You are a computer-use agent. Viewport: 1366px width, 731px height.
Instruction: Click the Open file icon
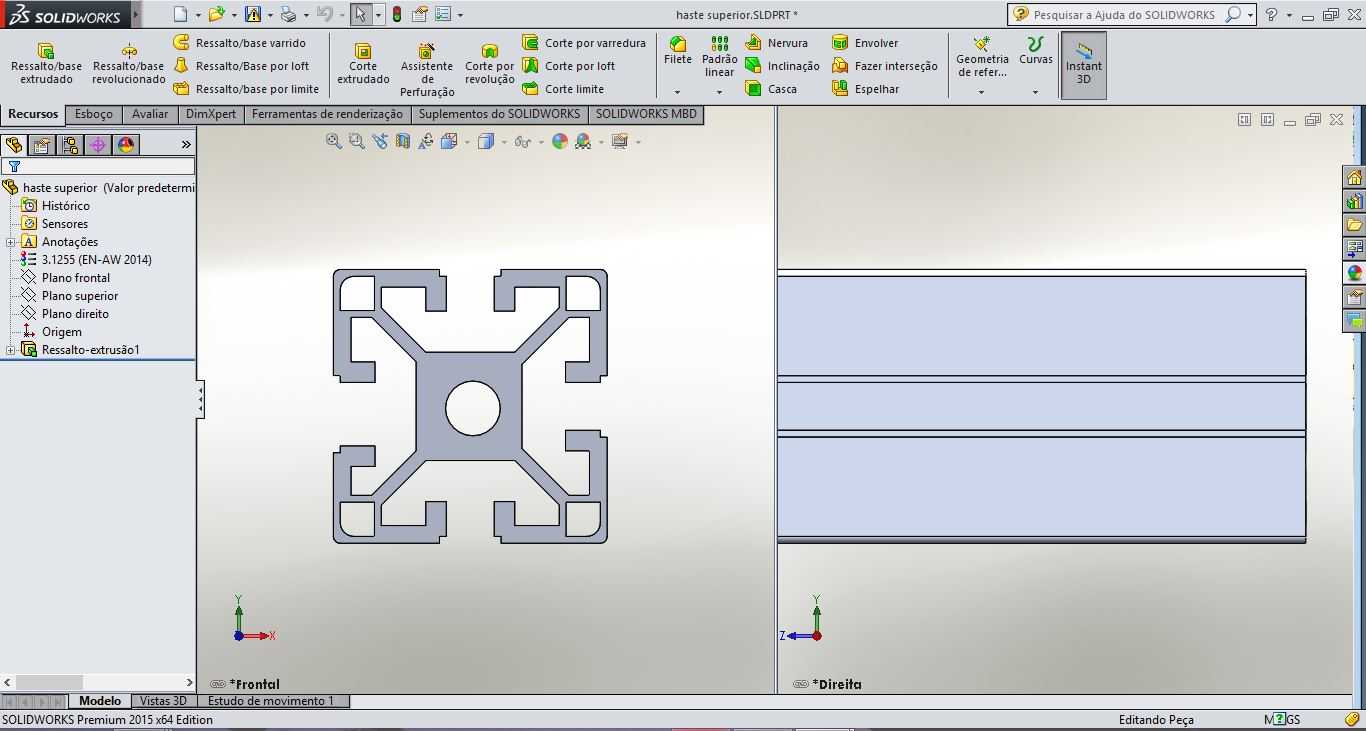(x=216, y=14)
